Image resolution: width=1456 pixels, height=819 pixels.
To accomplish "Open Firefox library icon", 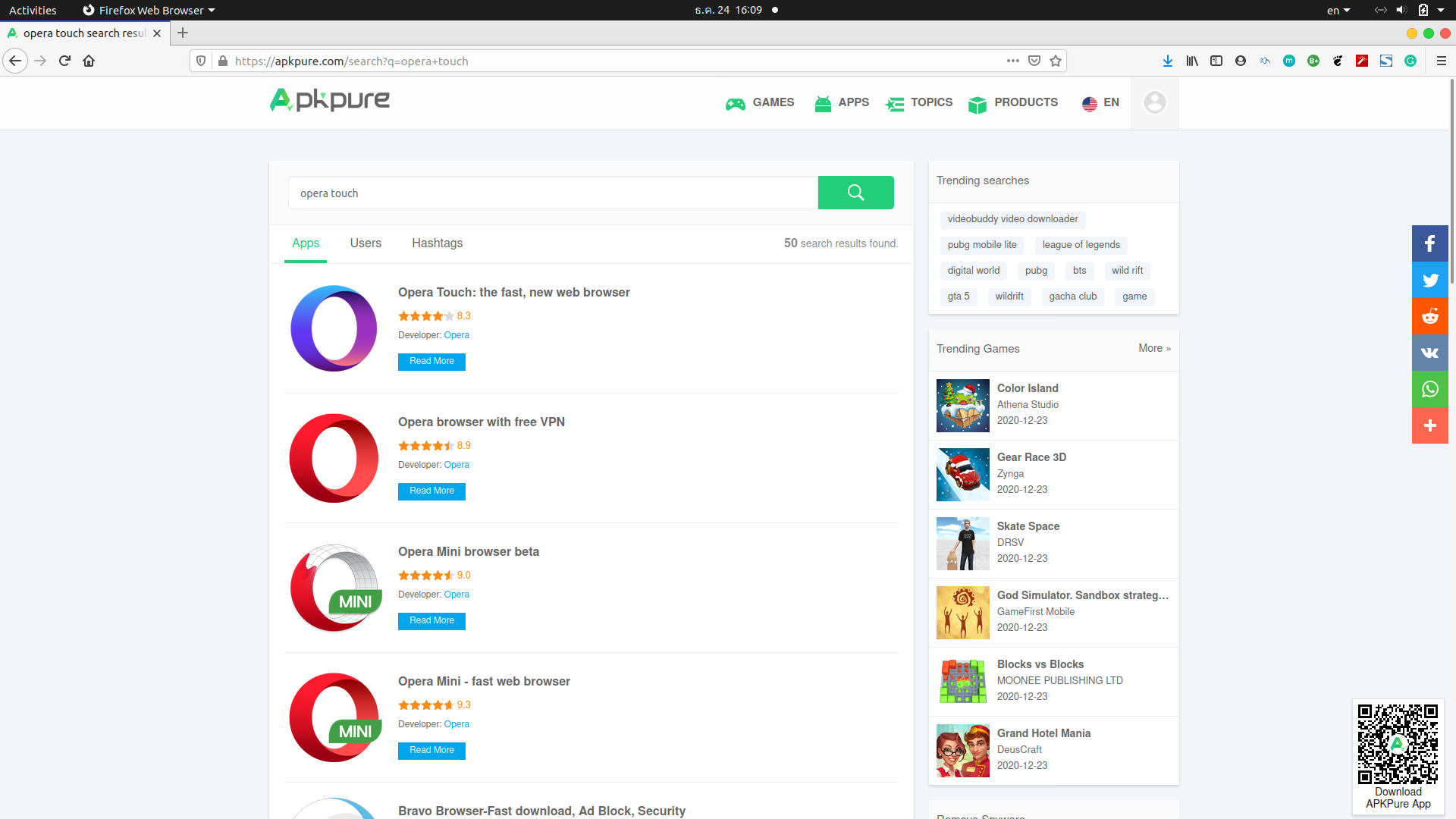I will [x=1192, y=61].
